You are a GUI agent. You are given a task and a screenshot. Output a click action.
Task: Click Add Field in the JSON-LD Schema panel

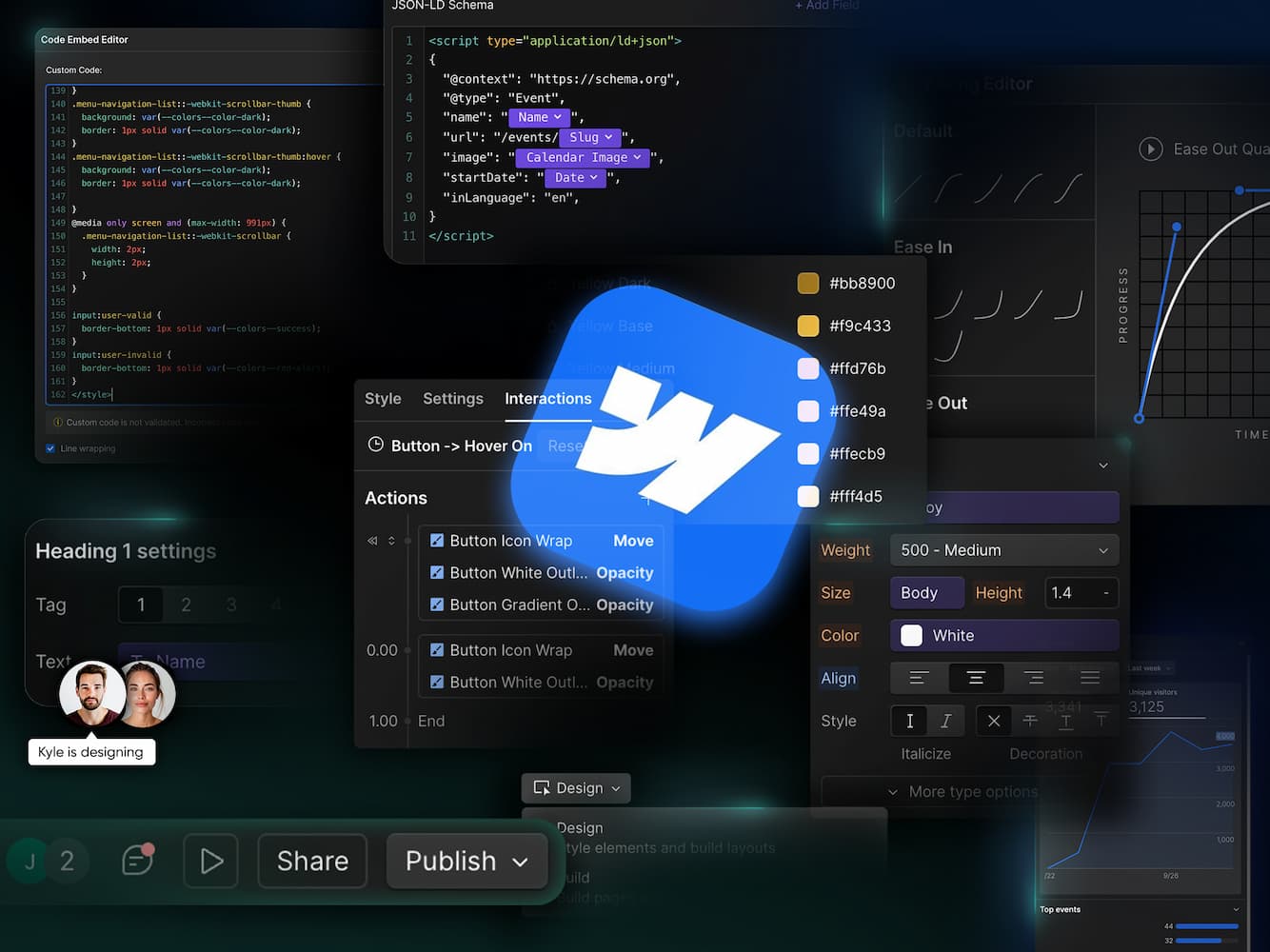(x=826, y=6)
